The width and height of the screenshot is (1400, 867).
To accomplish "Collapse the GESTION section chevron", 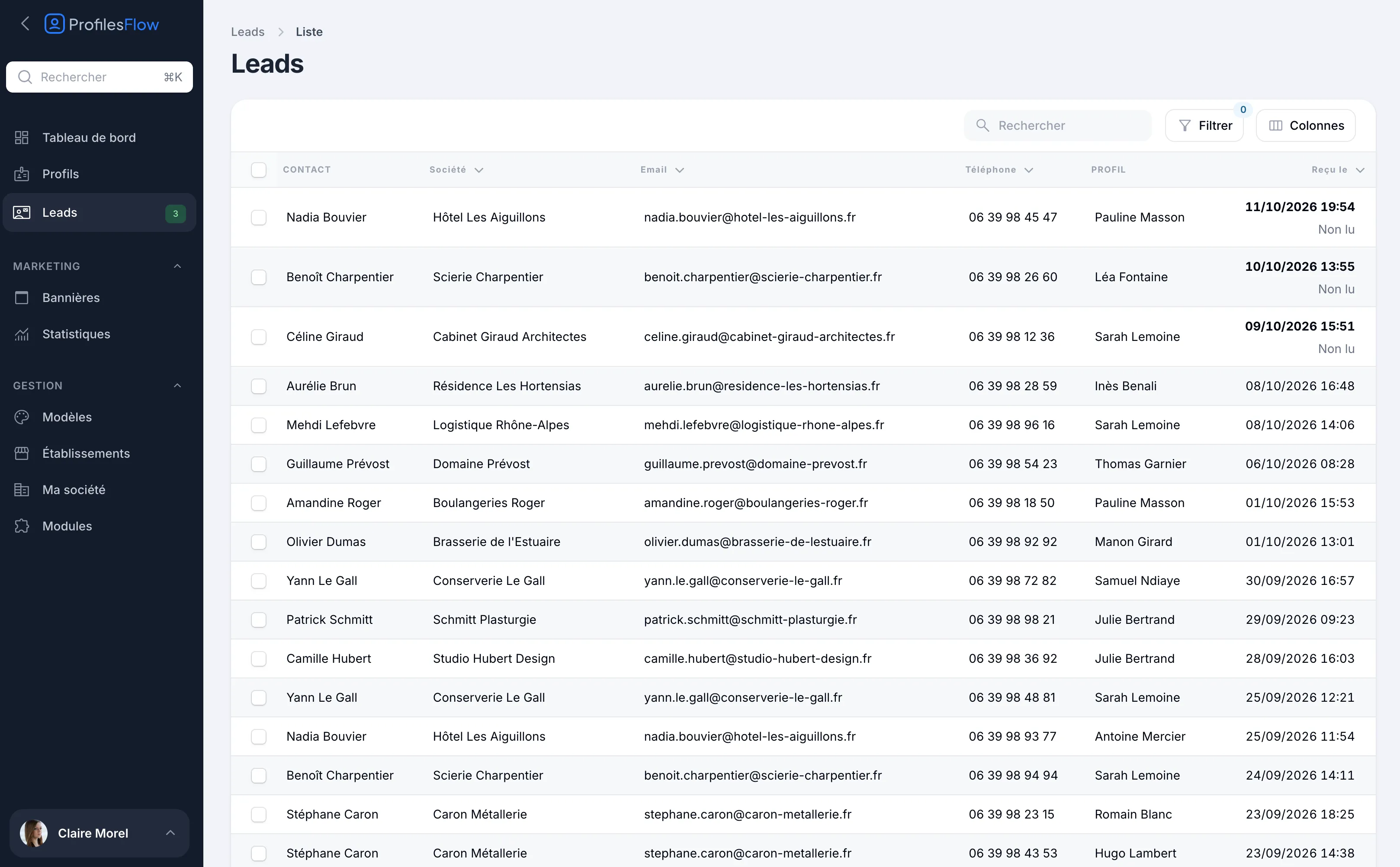I will (x=177, y=385).
